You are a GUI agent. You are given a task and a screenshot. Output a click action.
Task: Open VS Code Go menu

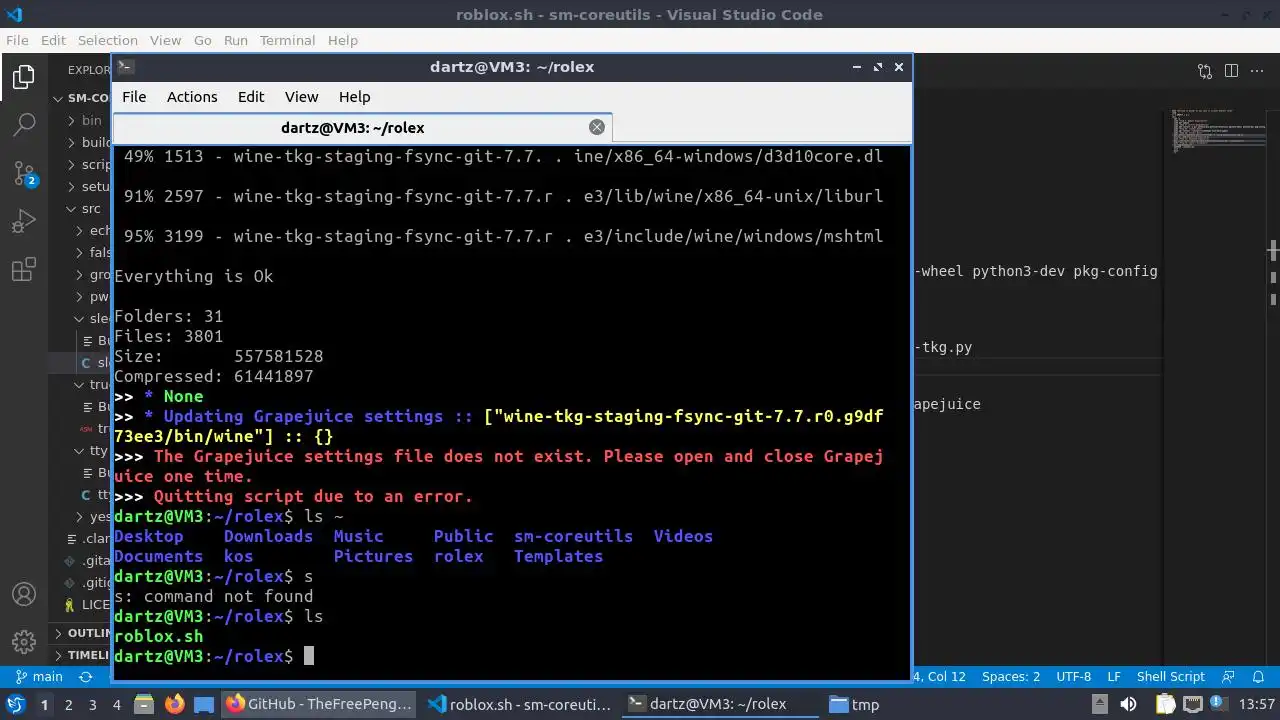[x=203, y=40]
